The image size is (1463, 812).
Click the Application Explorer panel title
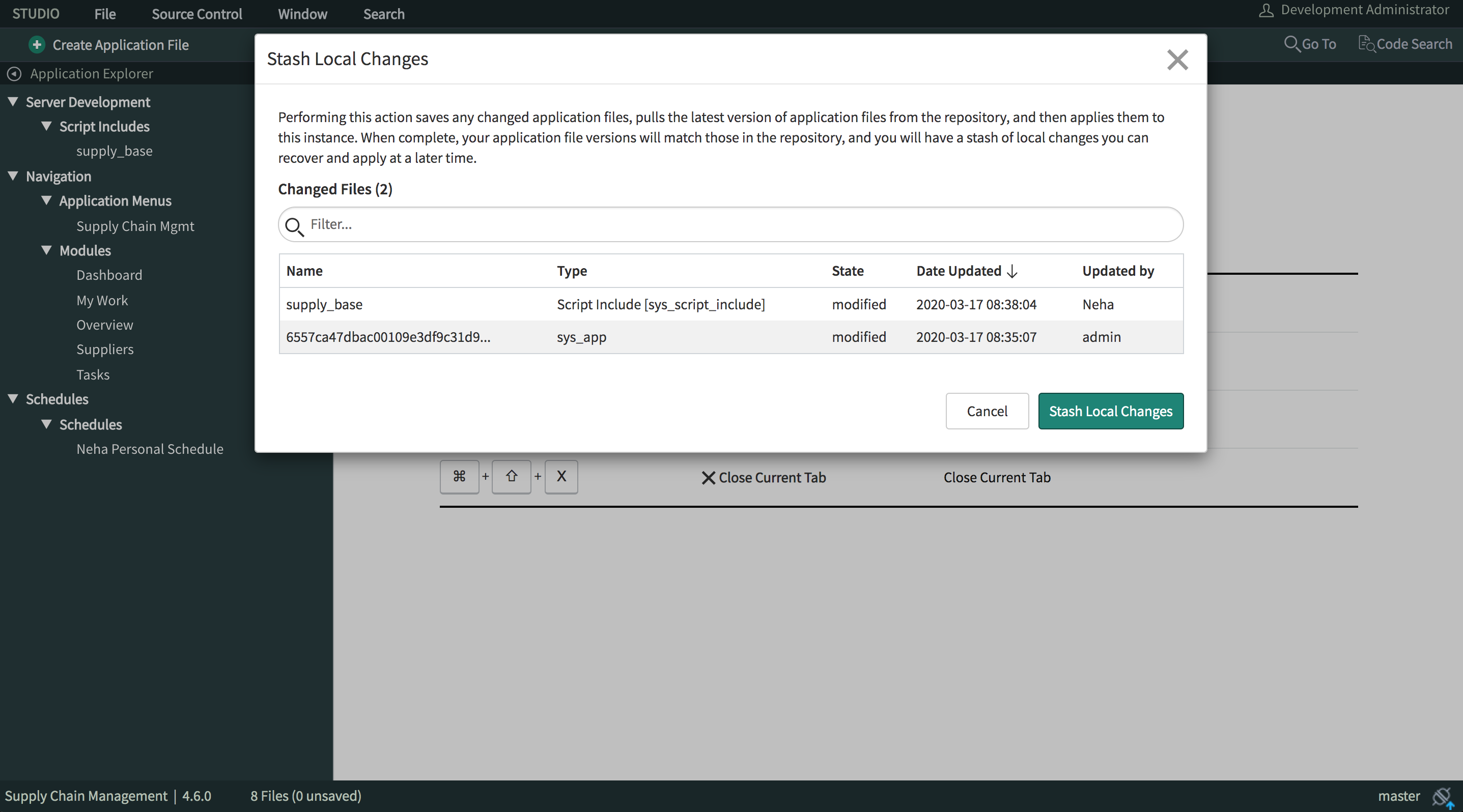[92, 74]
